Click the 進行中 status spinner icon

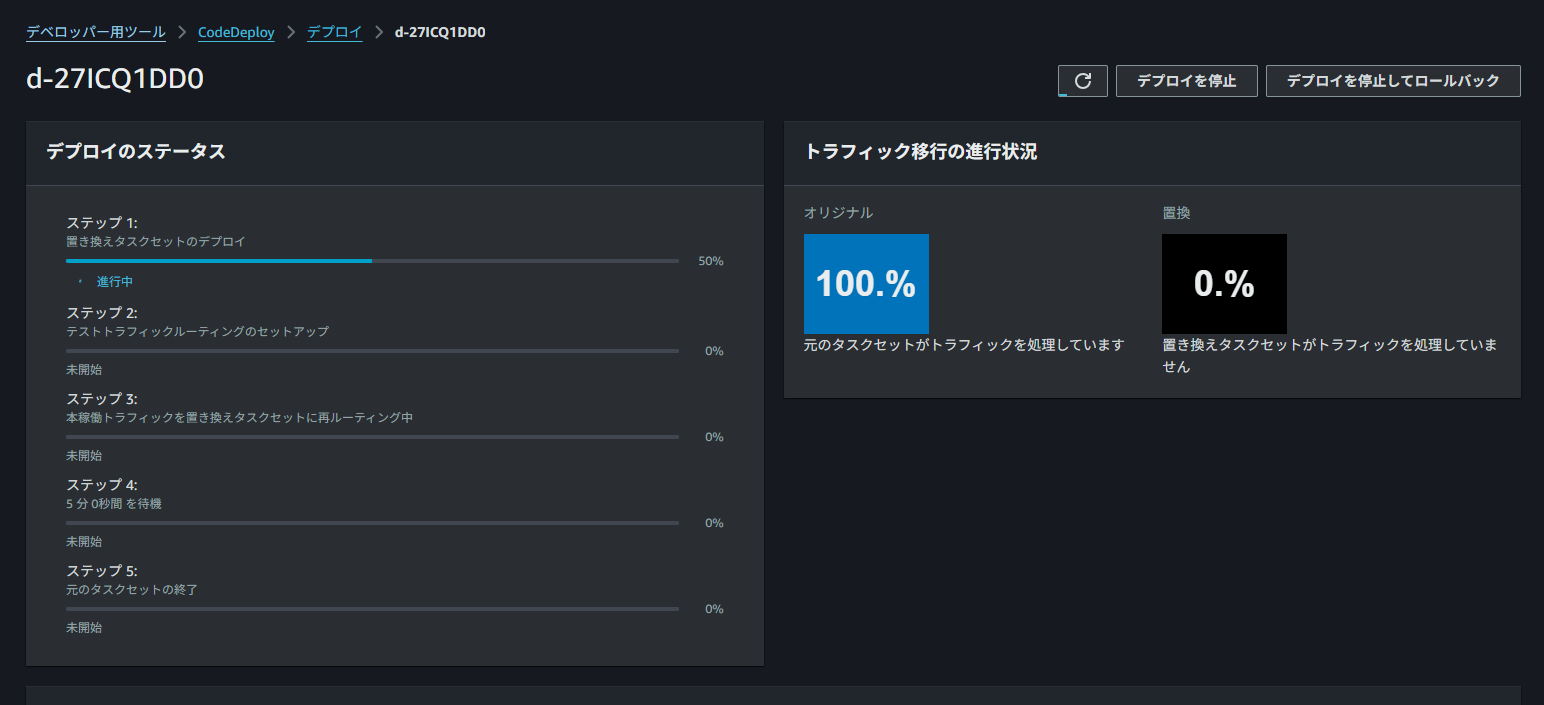click(x=81, y=282)
